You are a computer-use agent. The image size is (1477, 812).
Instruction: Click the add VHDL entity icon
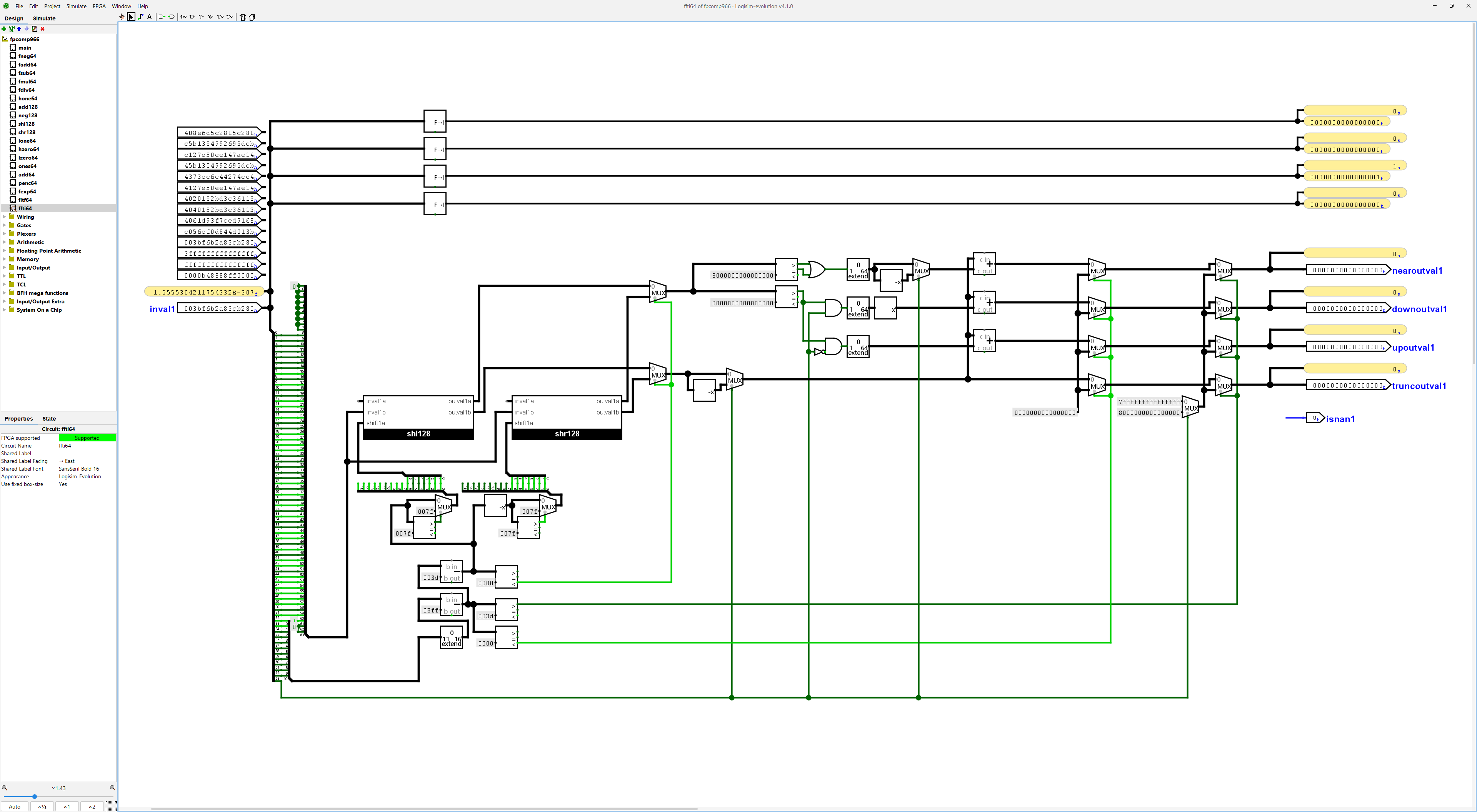[x=12, y=29]
